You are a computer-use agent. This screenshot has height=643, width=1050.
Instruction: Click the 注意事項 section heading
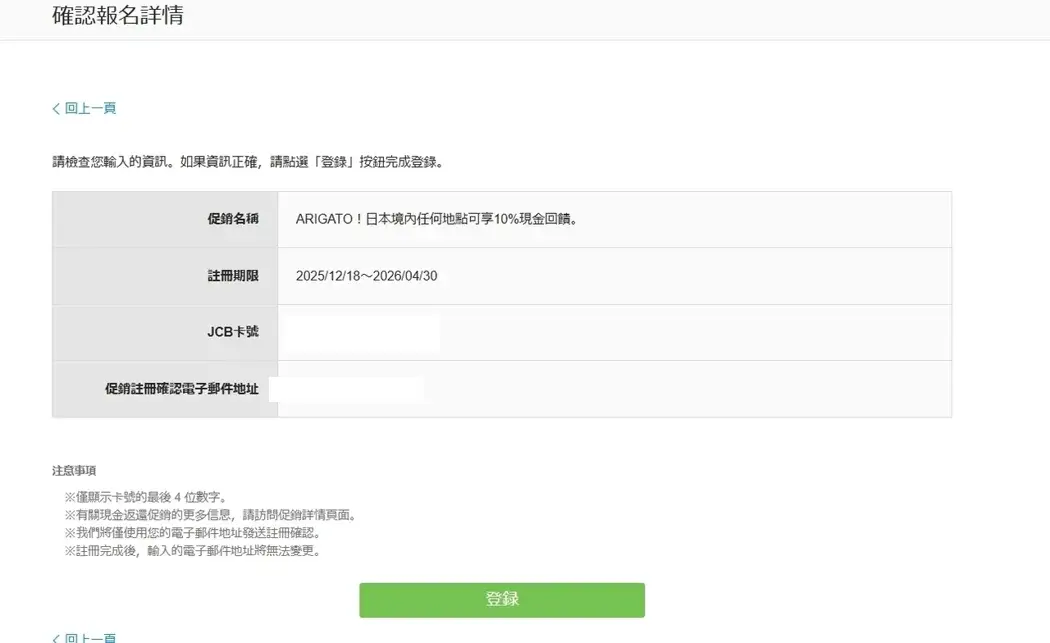pyautogui.click(x=74, y=470)
